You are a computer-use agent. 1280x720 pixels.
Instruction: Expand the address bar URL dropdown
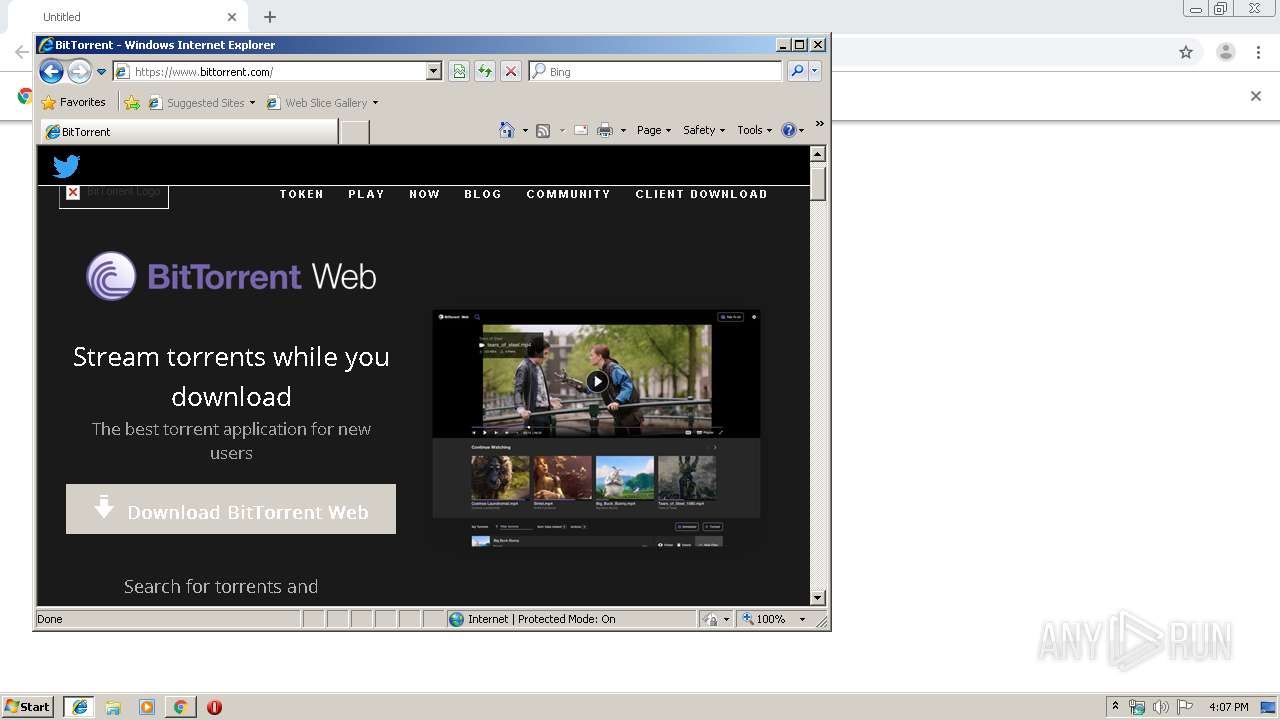[434, 72]
